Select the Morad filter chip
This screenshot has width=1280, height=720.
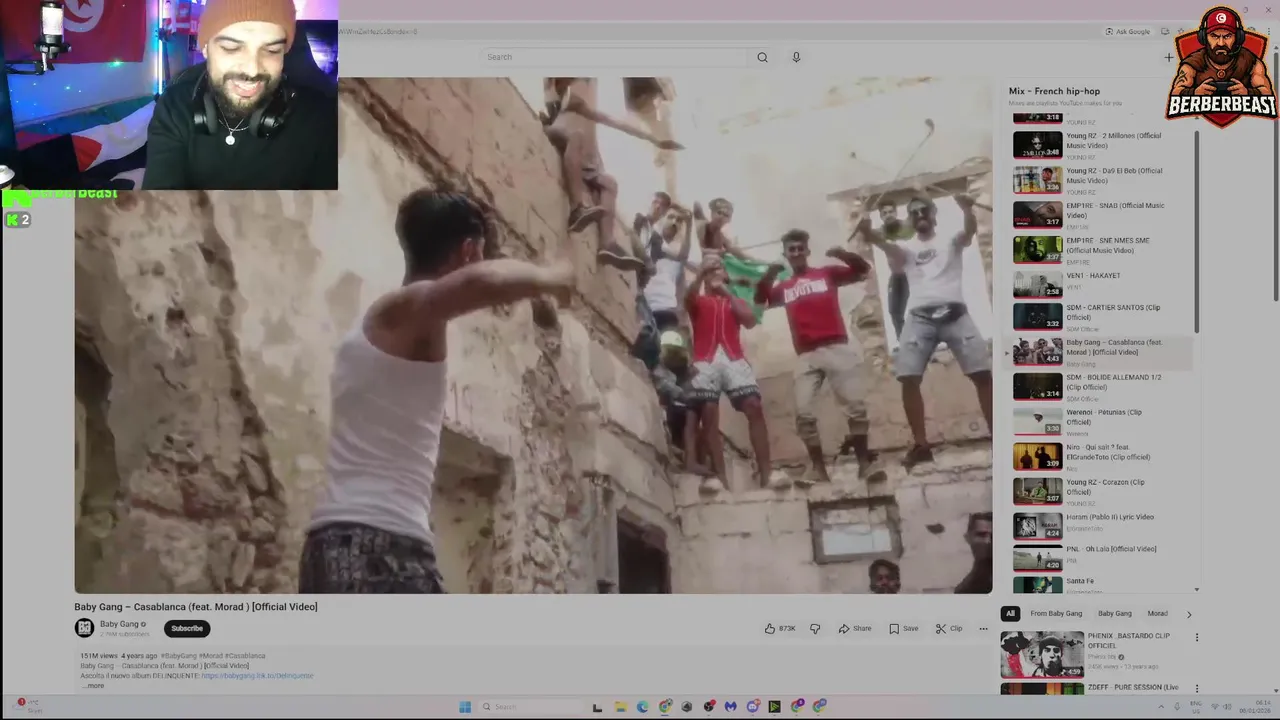[1157, 613]
